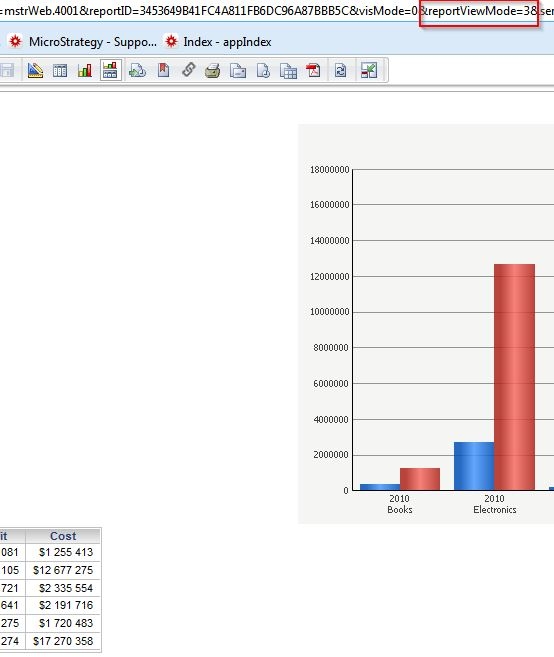Click the send report folder icon
Screen dimensions: 554x657
[238, 70]
